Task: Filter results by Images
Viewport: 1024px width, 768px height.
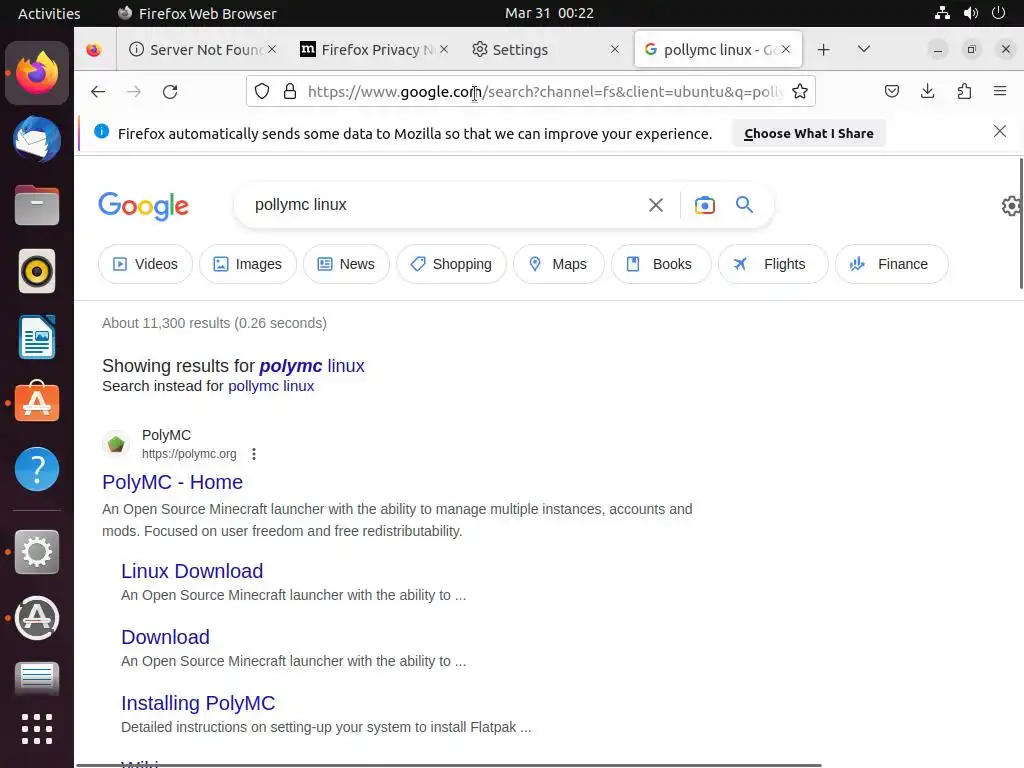Action: pos(248,264)
